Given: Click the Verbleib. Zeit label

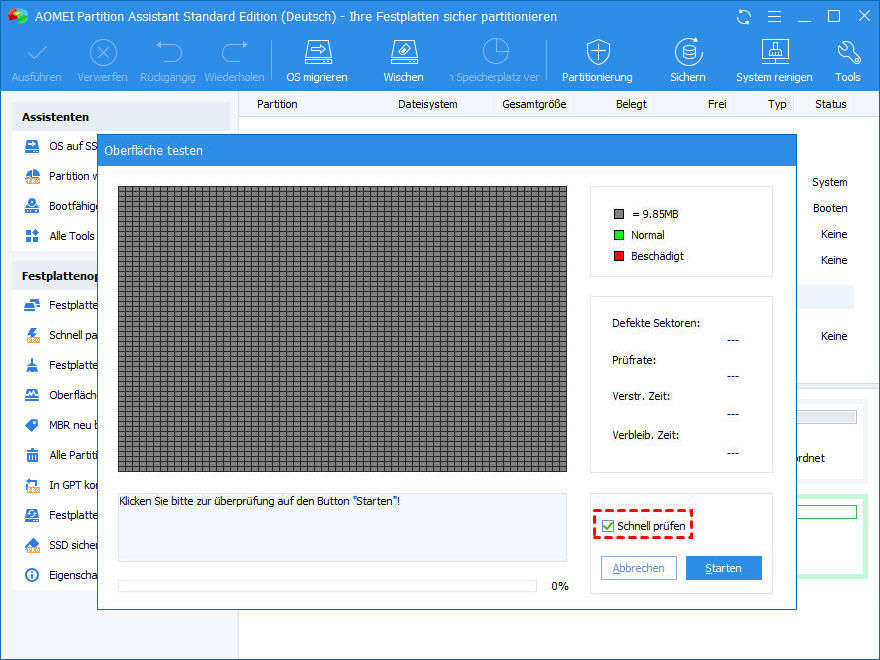Looking at the screenshot, I should (645, 434).
